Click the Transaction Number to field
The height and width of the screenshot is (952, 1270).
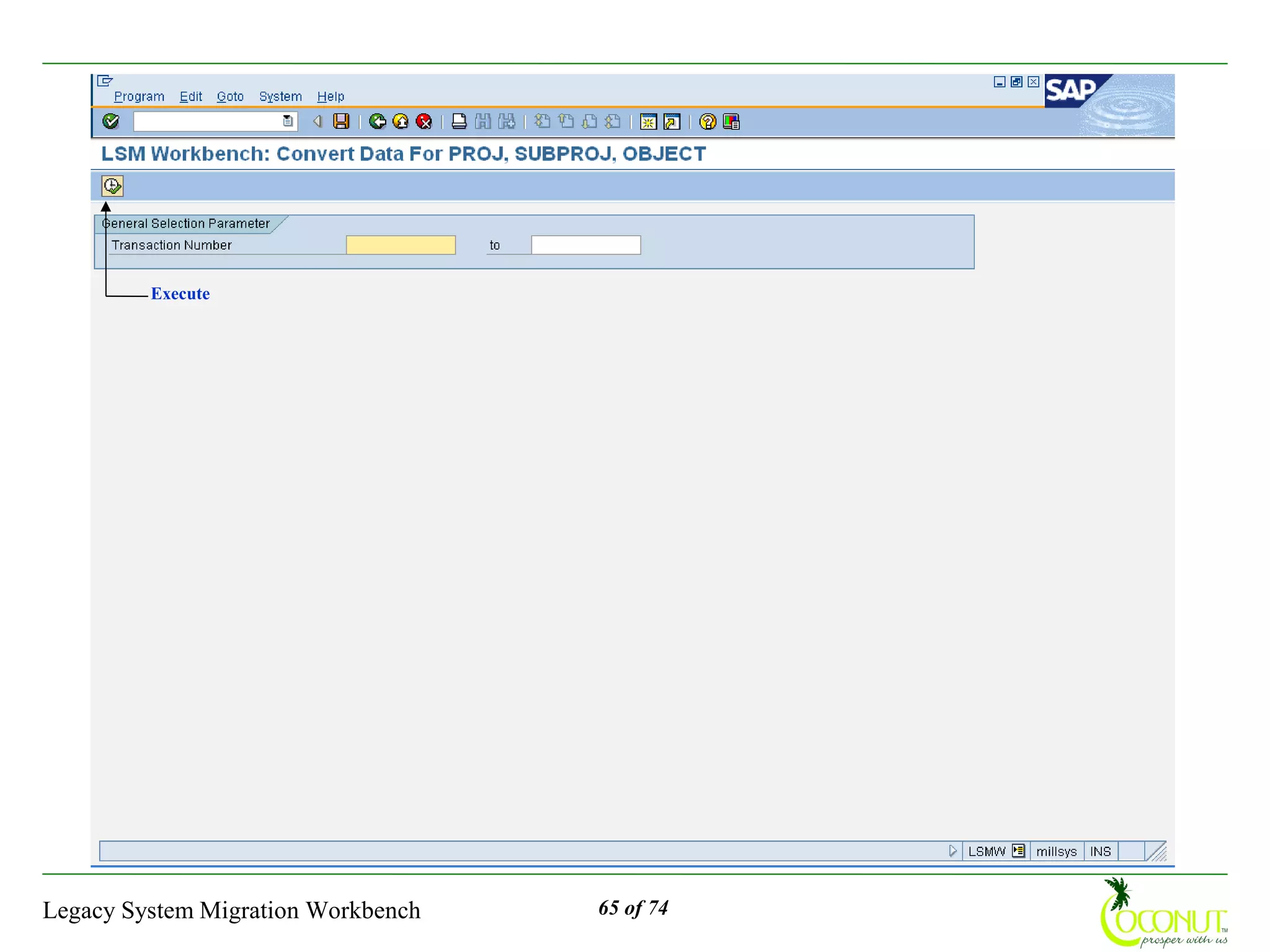586,245
